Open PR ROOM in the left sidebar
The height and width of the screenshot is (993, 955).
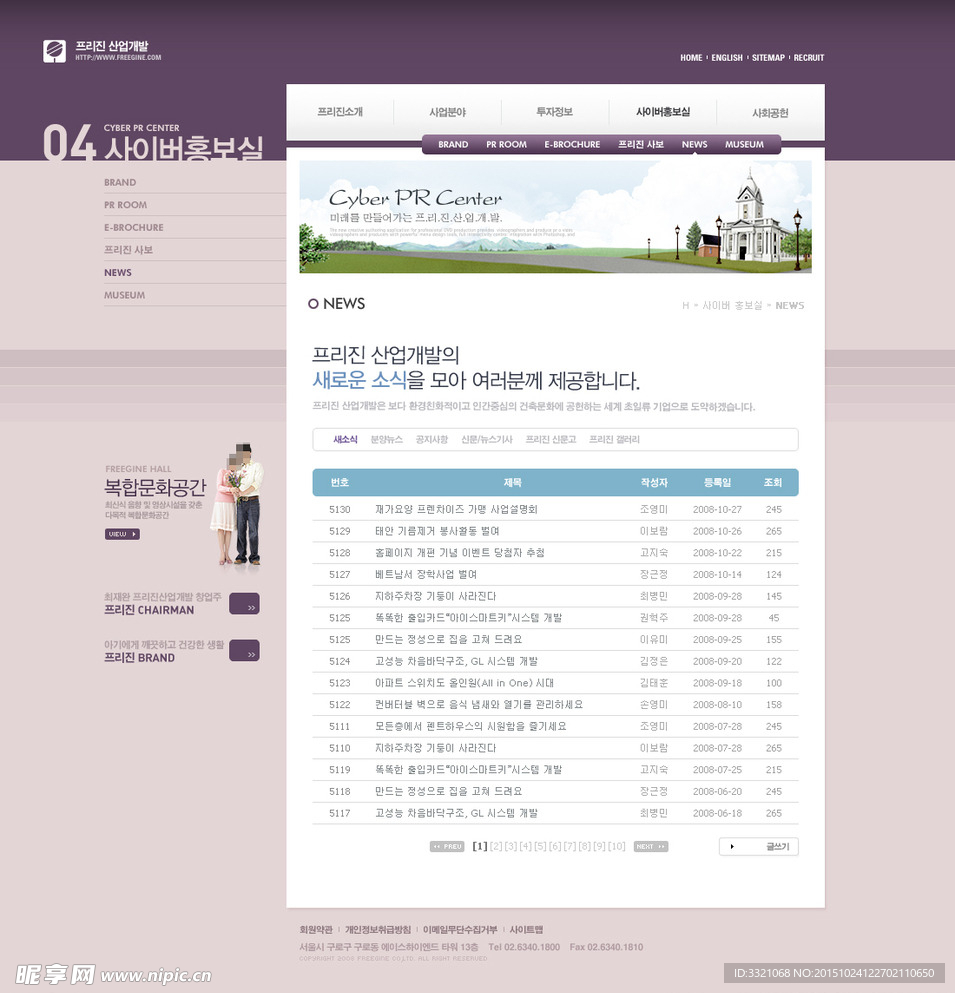click(x=125, y=205)
